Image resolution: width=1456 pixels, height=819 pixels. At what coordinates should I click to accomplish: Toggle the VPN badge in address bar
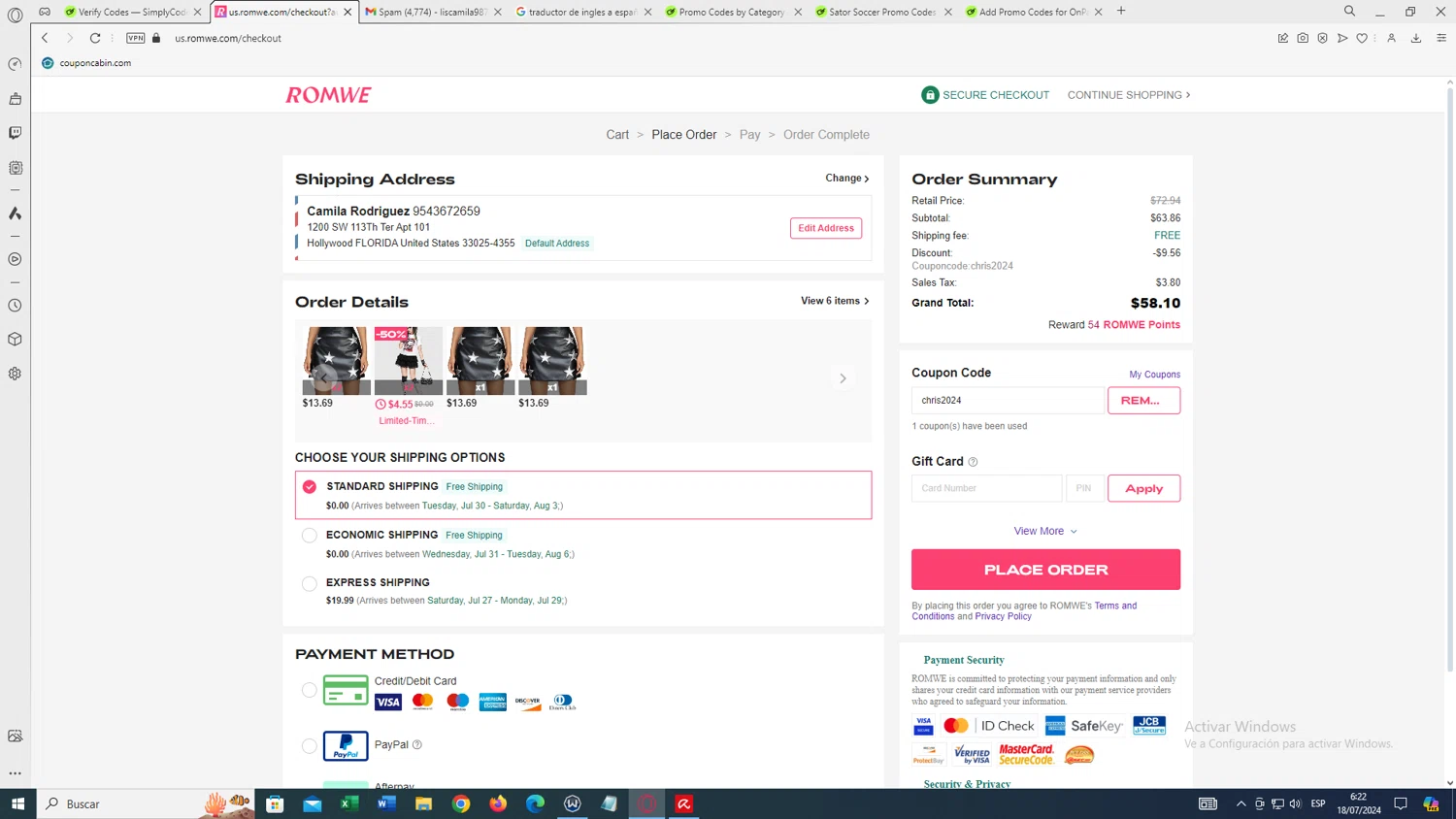pyautogui.click(x=136, y=38)
